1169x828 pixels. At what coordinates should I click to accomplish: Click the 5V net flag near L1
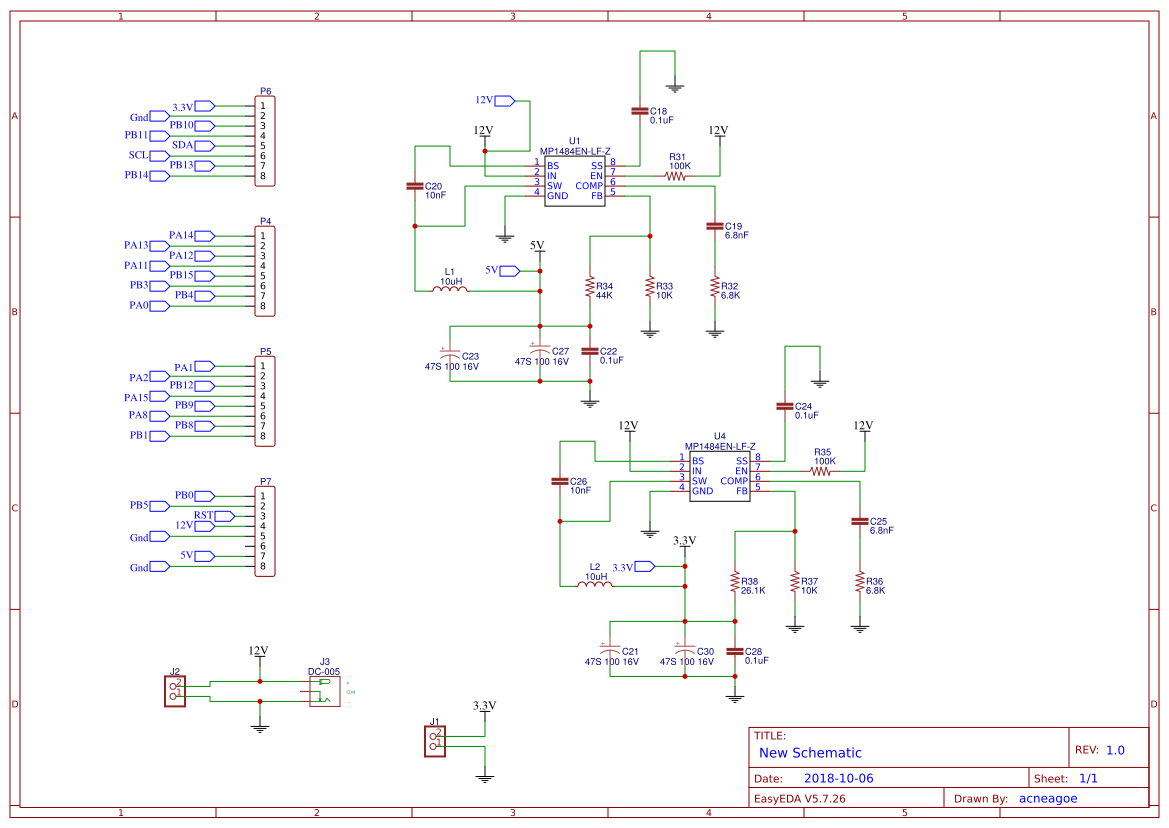[x=509, y=268]
